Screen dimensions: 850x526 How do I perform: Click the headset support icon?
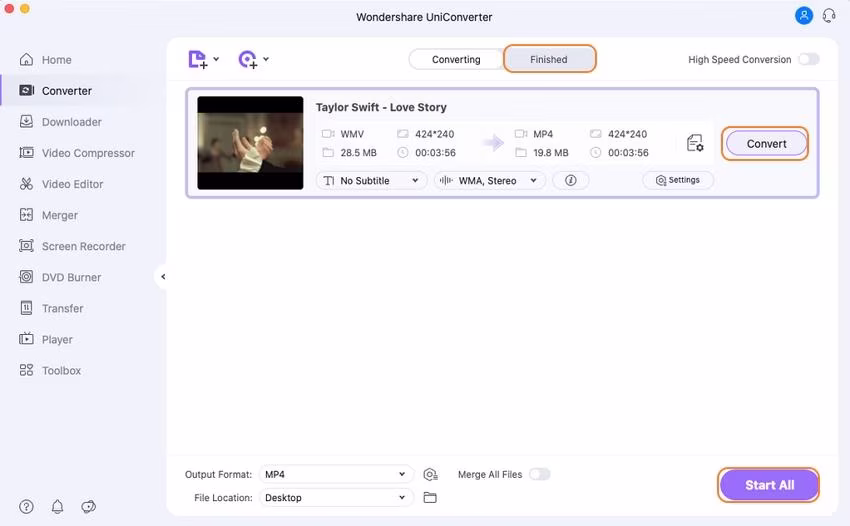tap(828, 16)
